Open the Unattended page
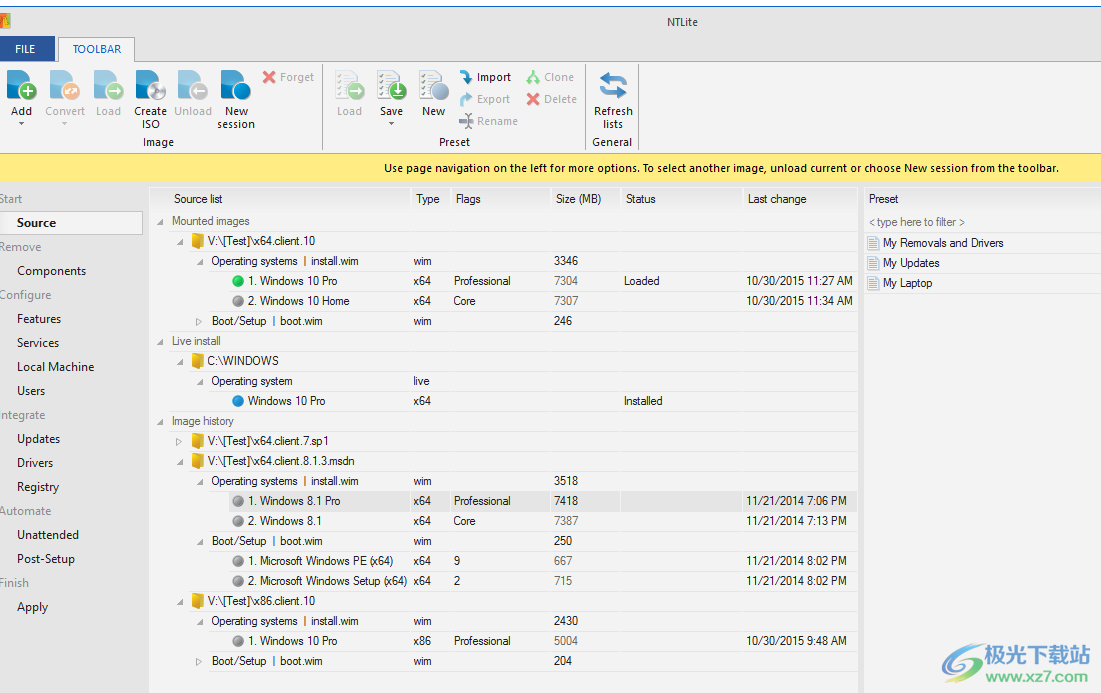Screen dimensions: 1101x693 point(48,535)
